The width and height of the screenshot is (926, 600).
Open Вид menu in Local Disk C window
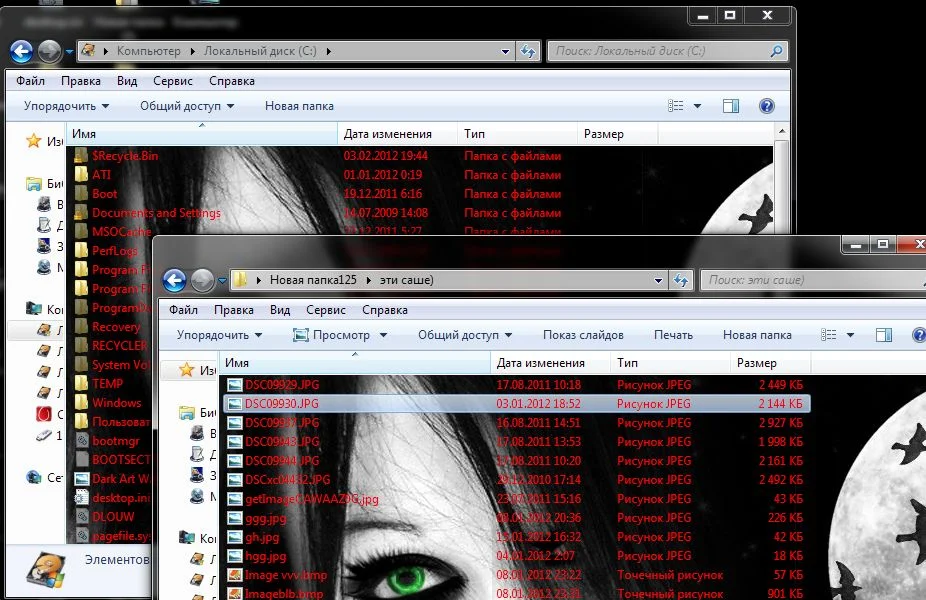click(x=127, y=81)
